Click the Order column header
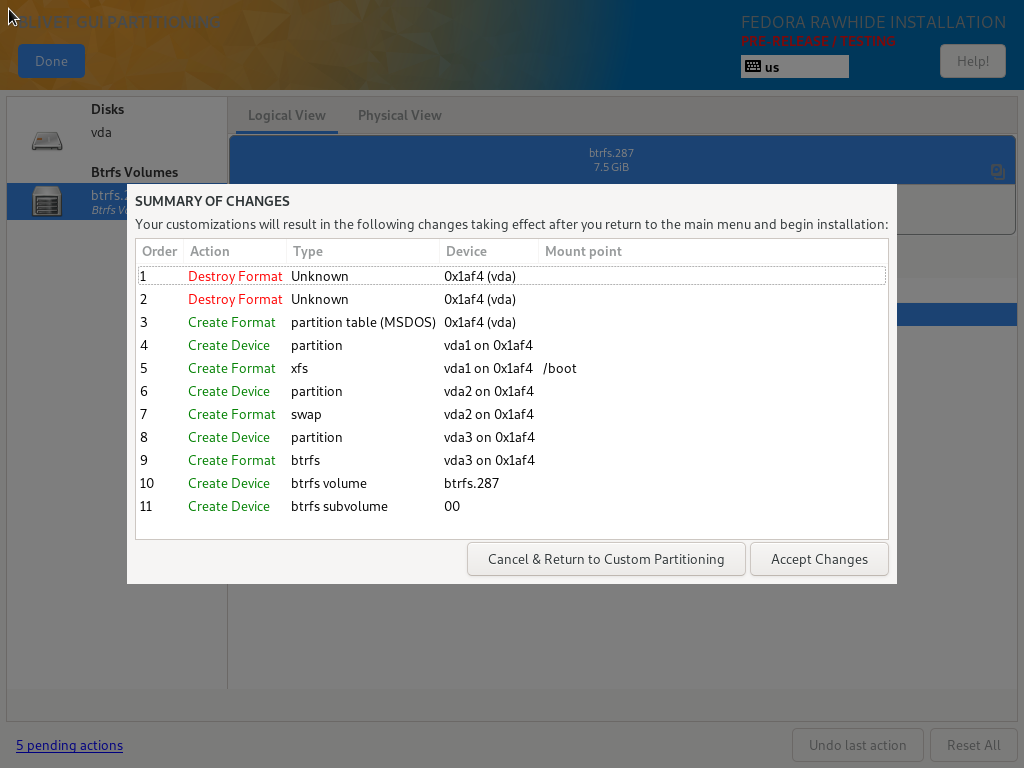 click(159, 251)
